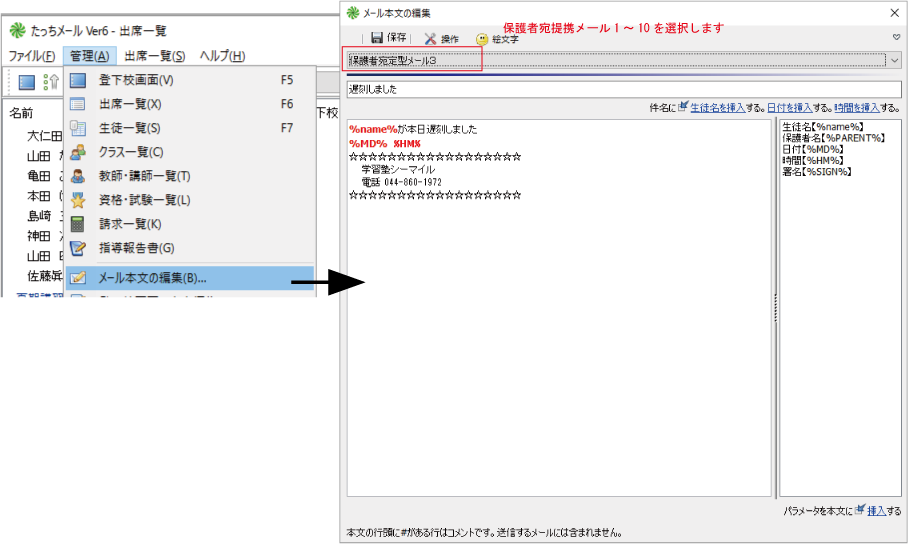The width and height of the screenshot is (908, 544).
Task: Click the 絵文字 smiley face icon
Action: tap(482, 39)
